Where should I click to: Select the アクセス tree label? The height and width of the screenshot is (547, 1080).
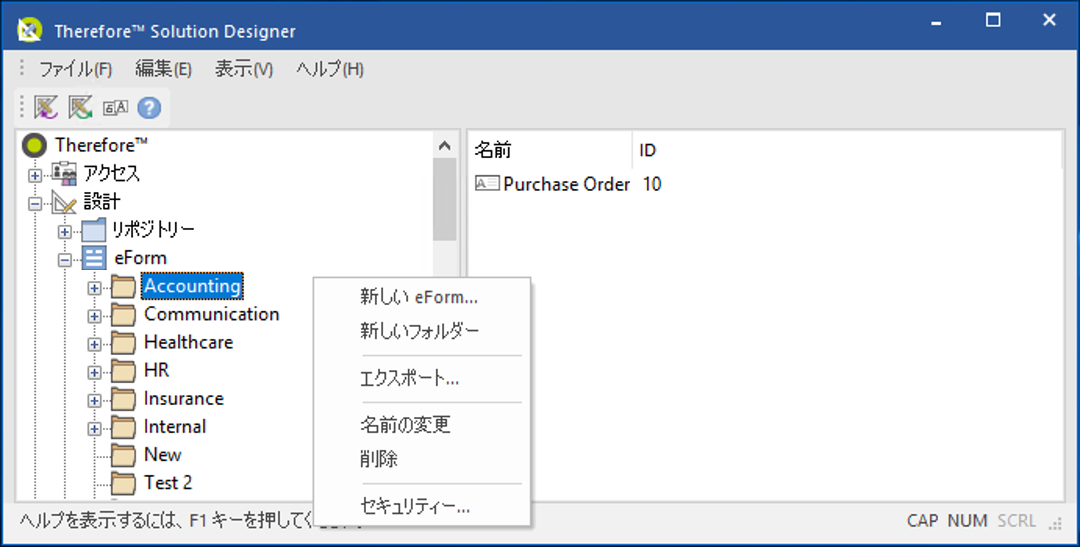click(x=112, y=174)
